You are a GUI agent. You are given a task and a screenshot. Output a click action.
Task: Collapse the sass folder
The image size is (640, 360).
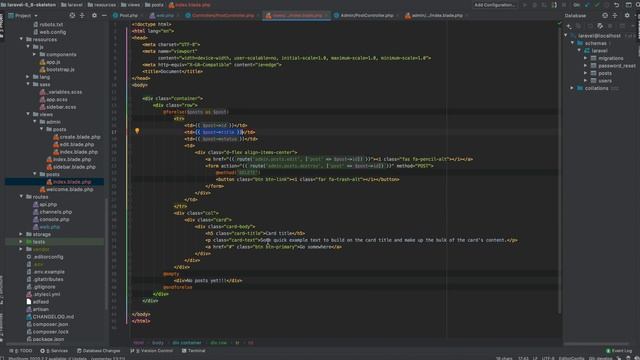tap(28, 84)
